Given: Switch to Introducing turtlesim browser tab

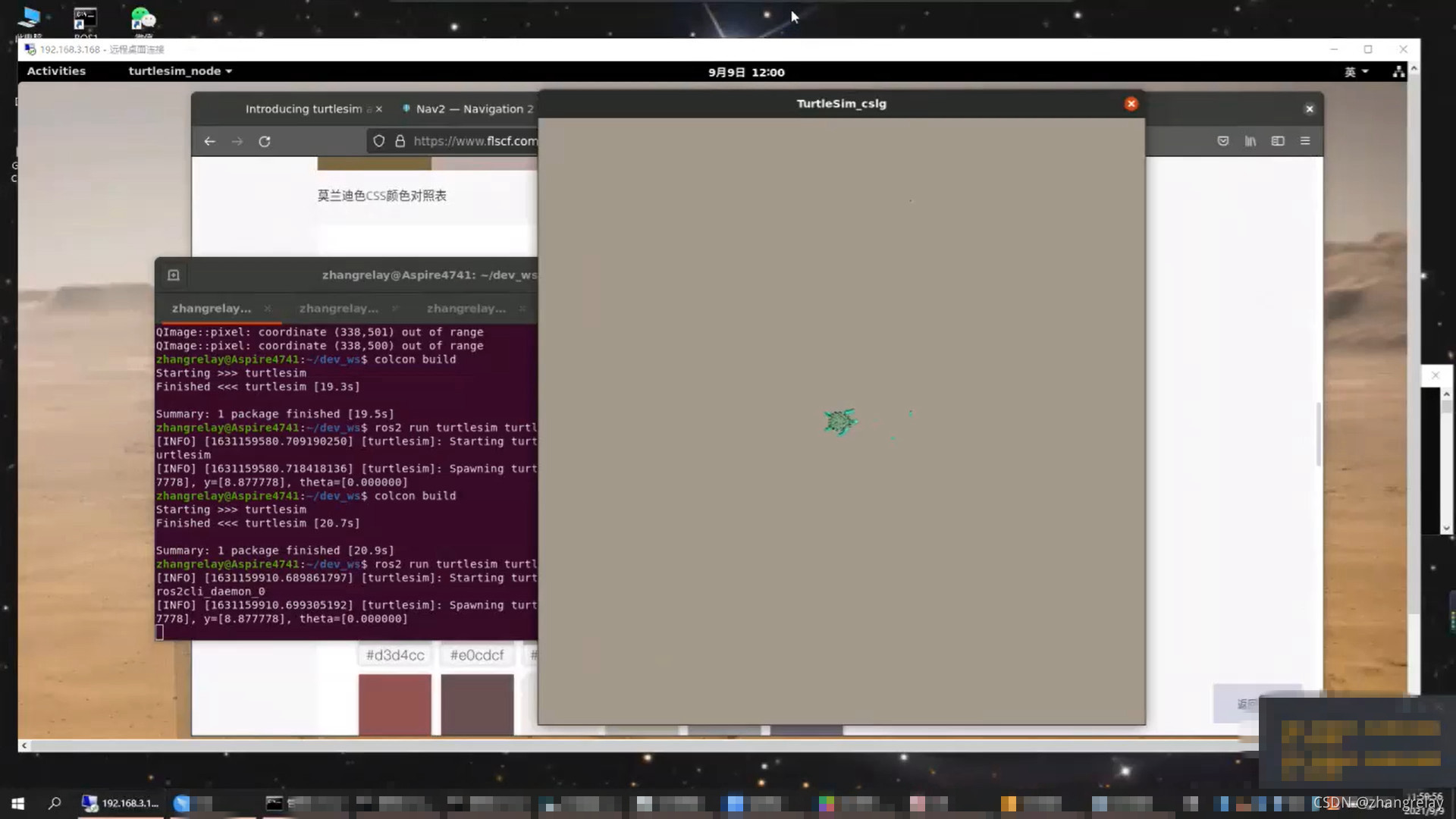Looking at the screenshot, I should pyautogui.click(x=303, y=109).
